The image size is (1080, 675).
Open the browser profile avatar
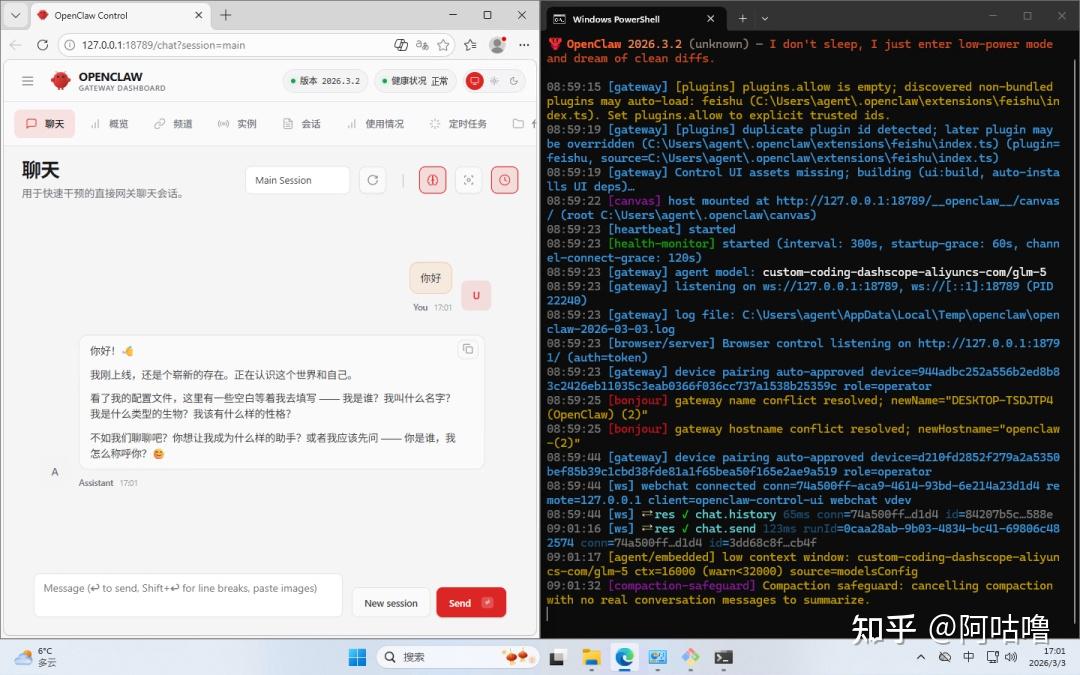click(x=497, y=45)
